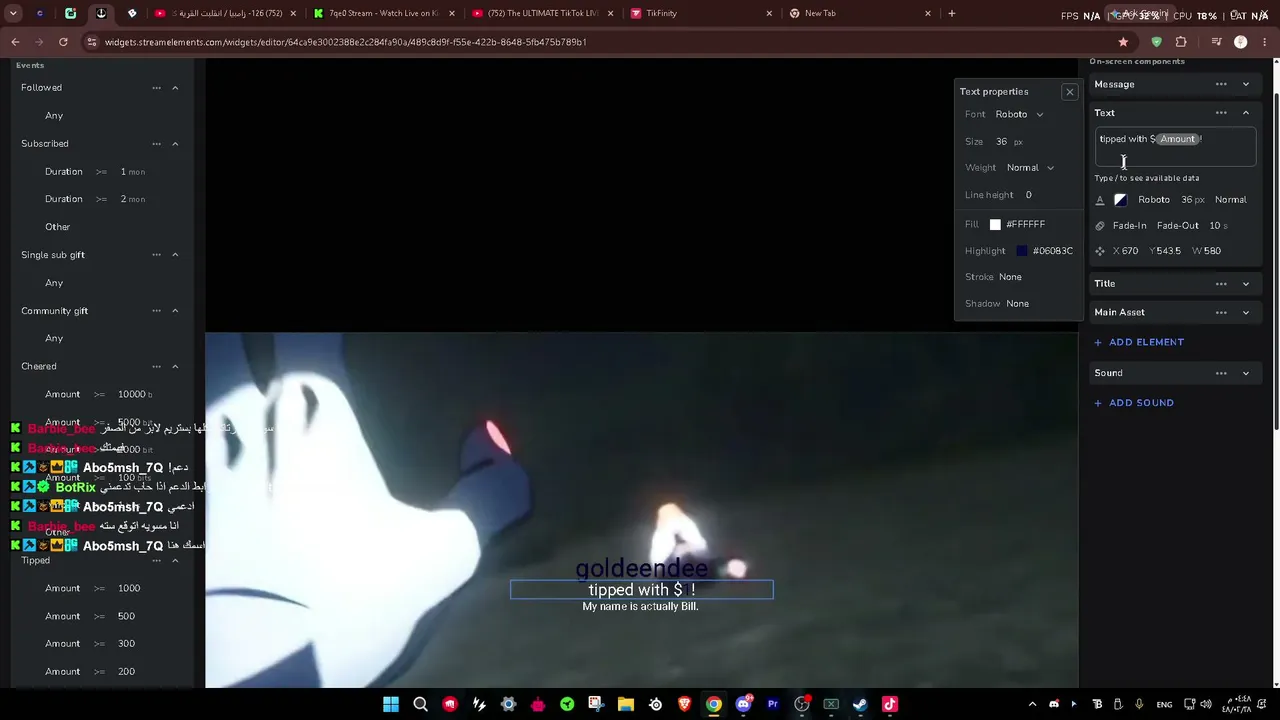Set the Shadow option showing None
The width and height of the screenshot is (1280, 720).
[x=1017, y=304]
